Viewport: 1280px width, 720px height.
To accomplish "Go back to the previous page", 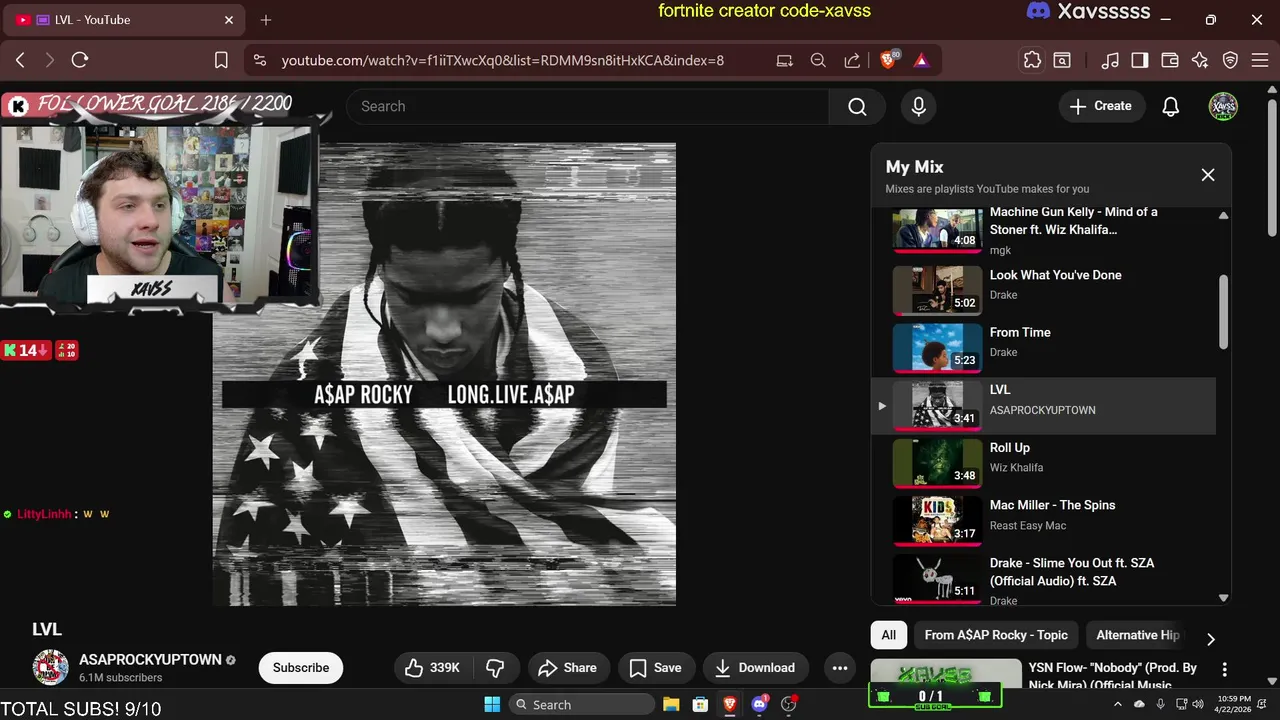I will point(20,60).
